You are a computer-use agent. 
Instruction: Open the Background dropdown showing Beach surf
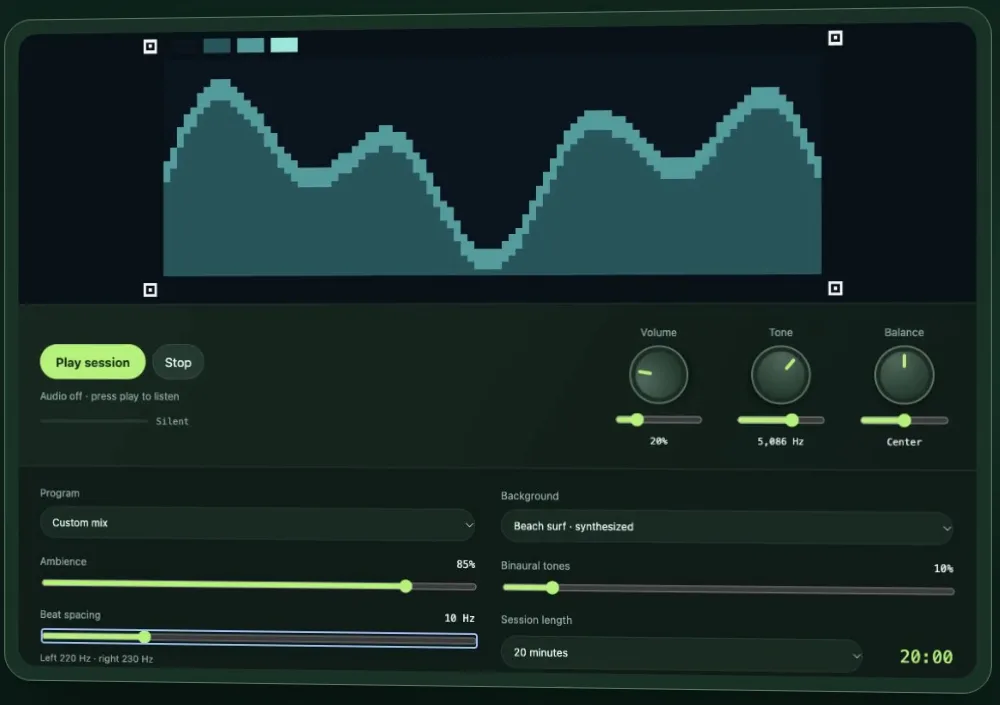tap(727, 527)
